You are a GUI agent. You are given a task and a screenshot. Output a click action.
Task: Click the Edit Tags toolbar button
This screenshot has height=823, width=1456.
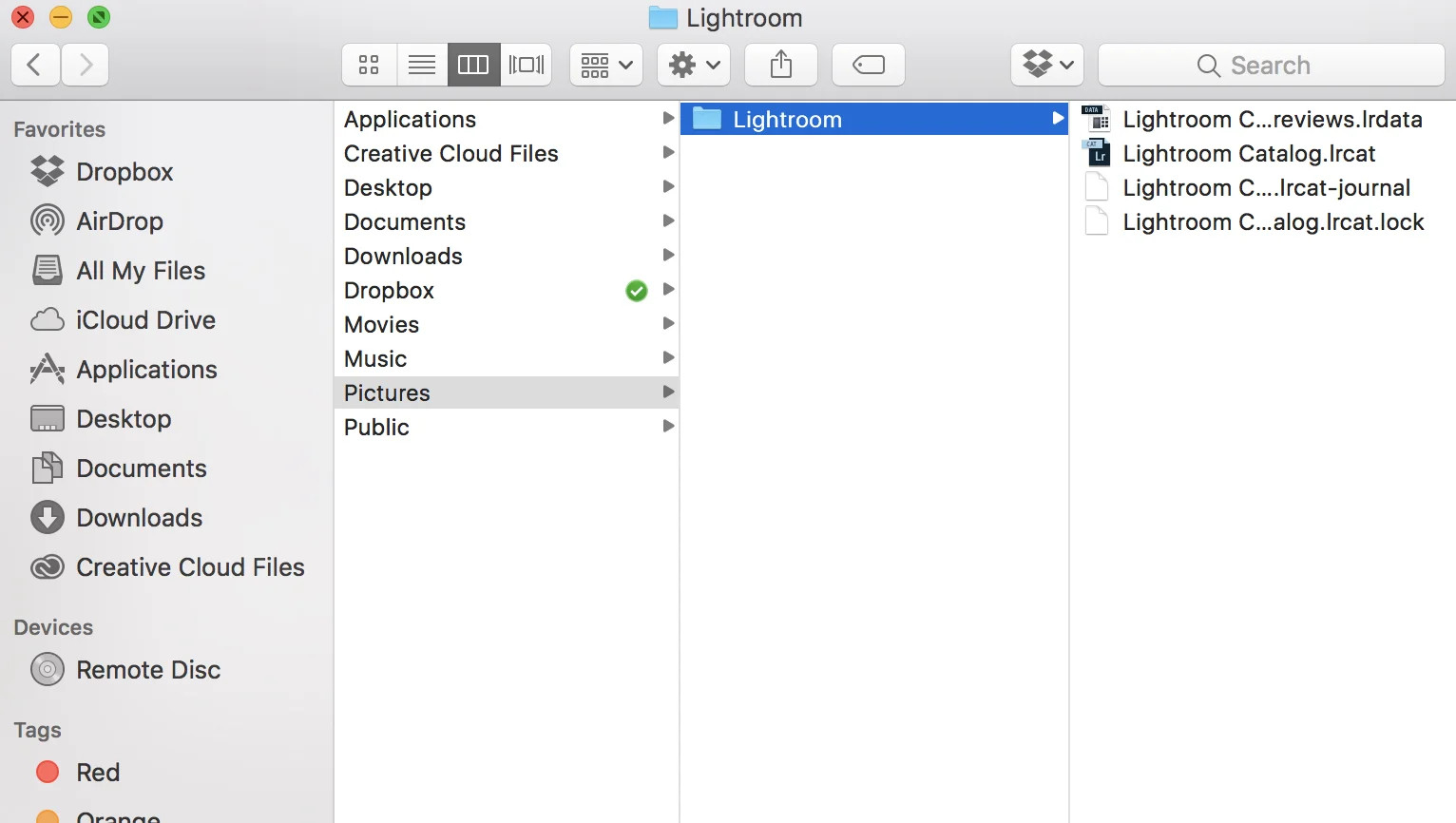click(869, 65)
